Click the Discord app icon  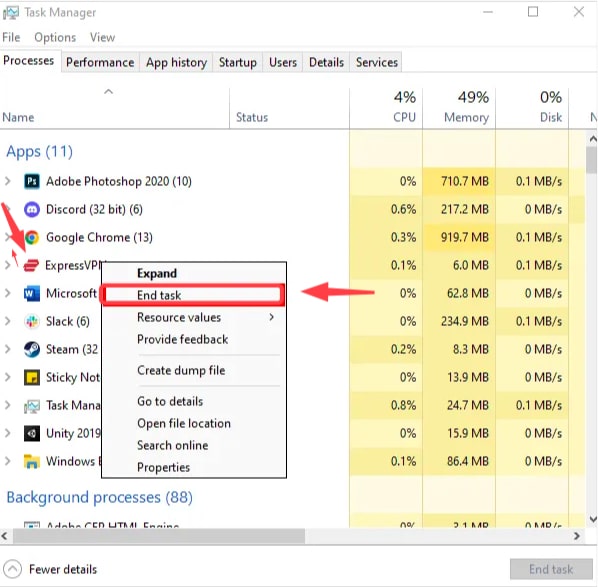tap(32, 209)
